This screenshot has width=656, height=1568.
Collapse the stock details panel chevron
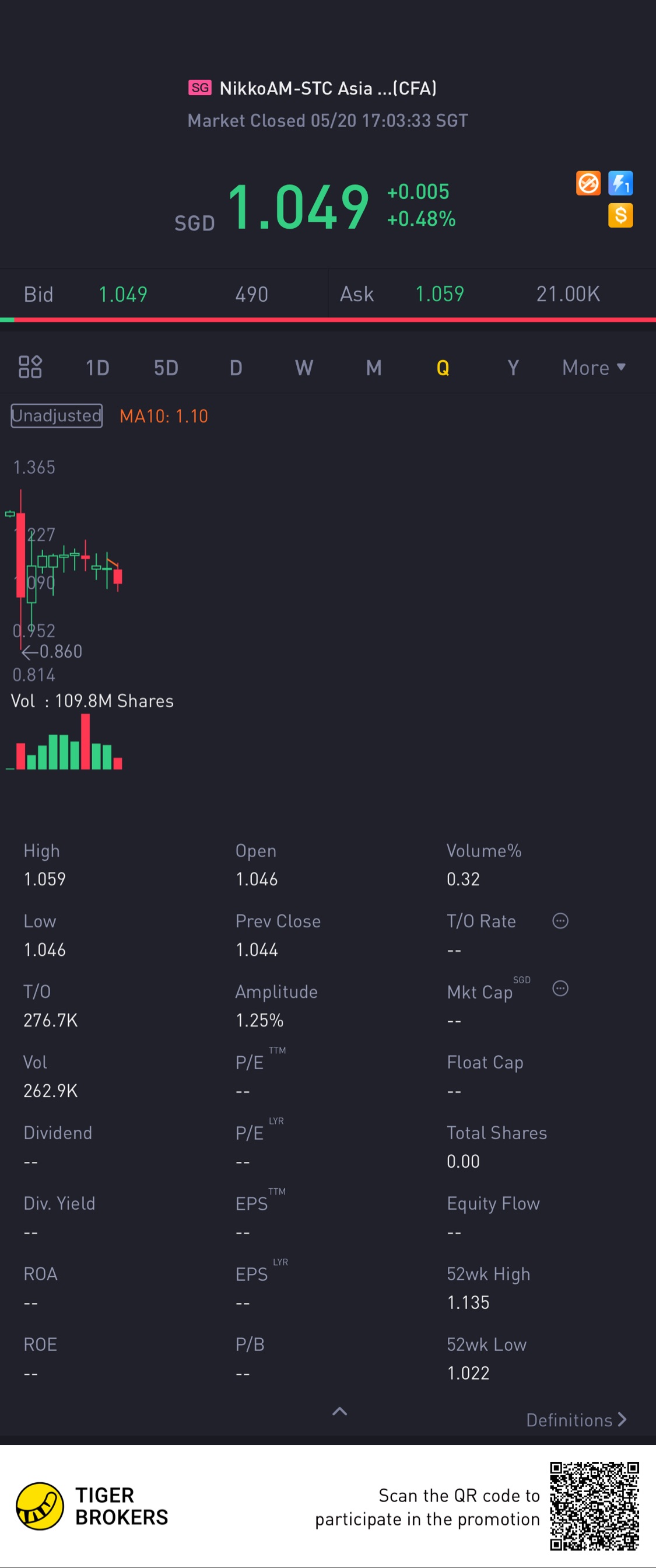[x=340, y=1412]
